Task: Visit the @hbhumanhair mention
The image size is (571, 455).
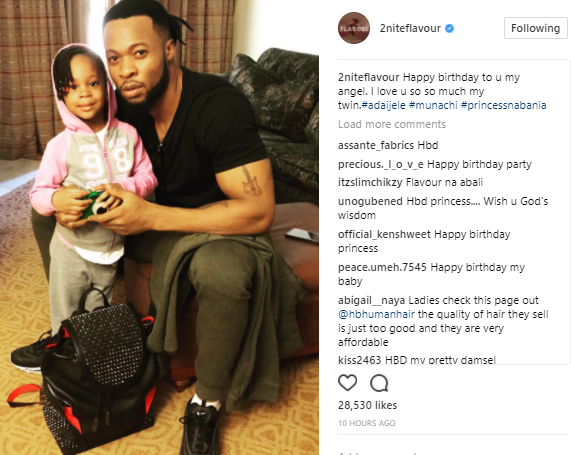Action: coord(377,314)
